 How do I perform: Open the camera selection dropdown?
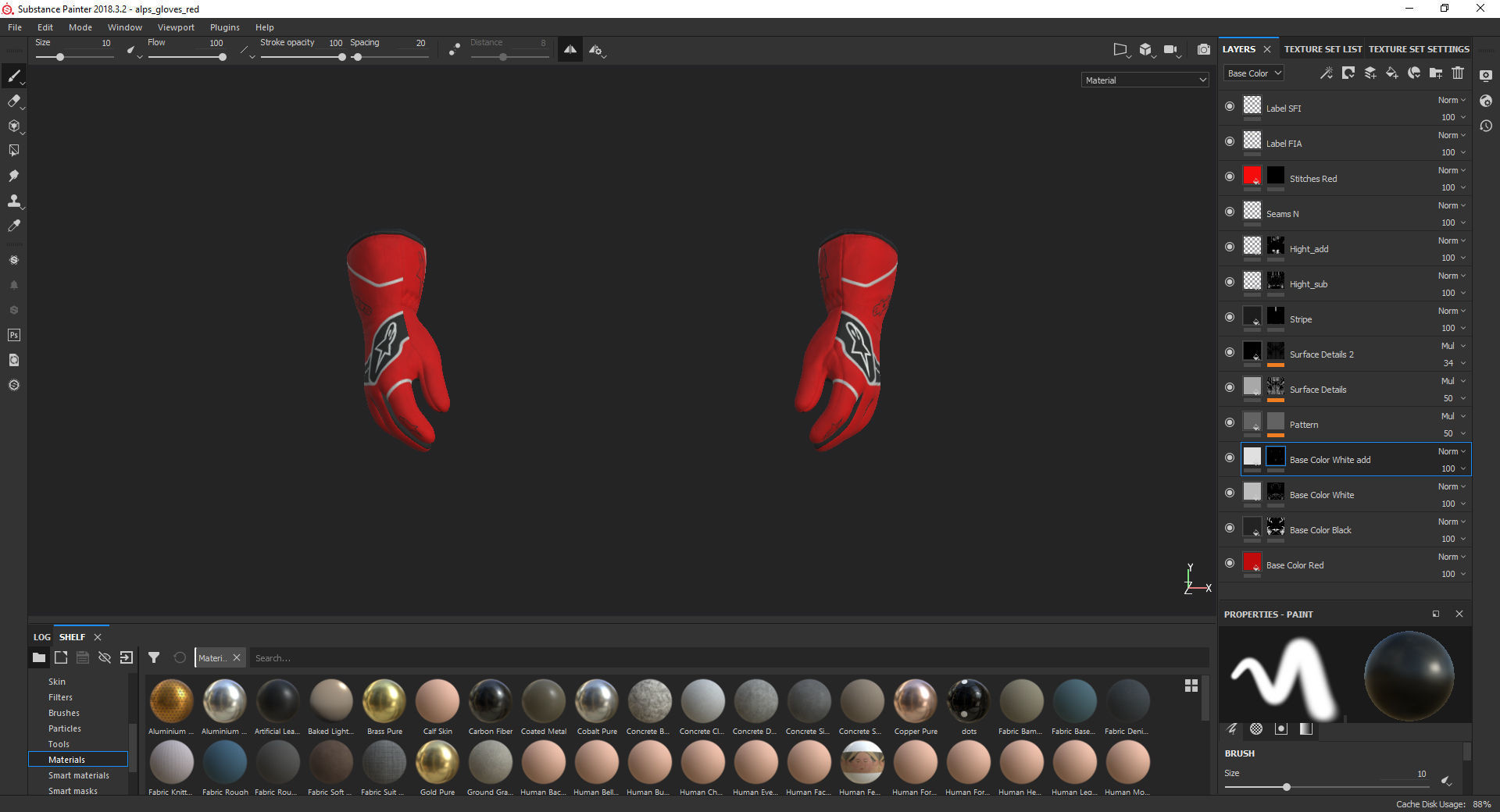click(x=1172, y=50)
